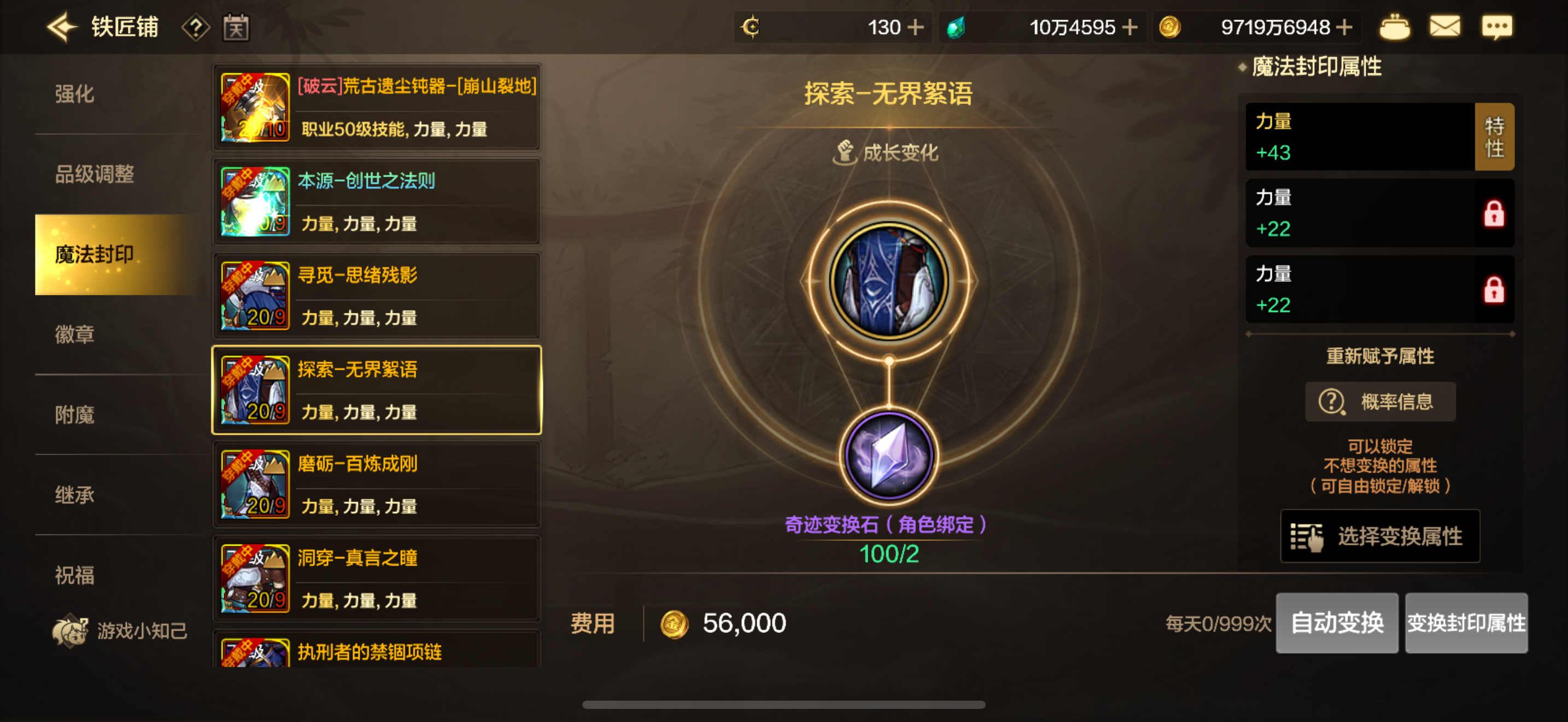The width and height of the screenshot is (1568, 722).
Task: Add more gems with the plus next to 10万4595
Action: [1129, 27]
